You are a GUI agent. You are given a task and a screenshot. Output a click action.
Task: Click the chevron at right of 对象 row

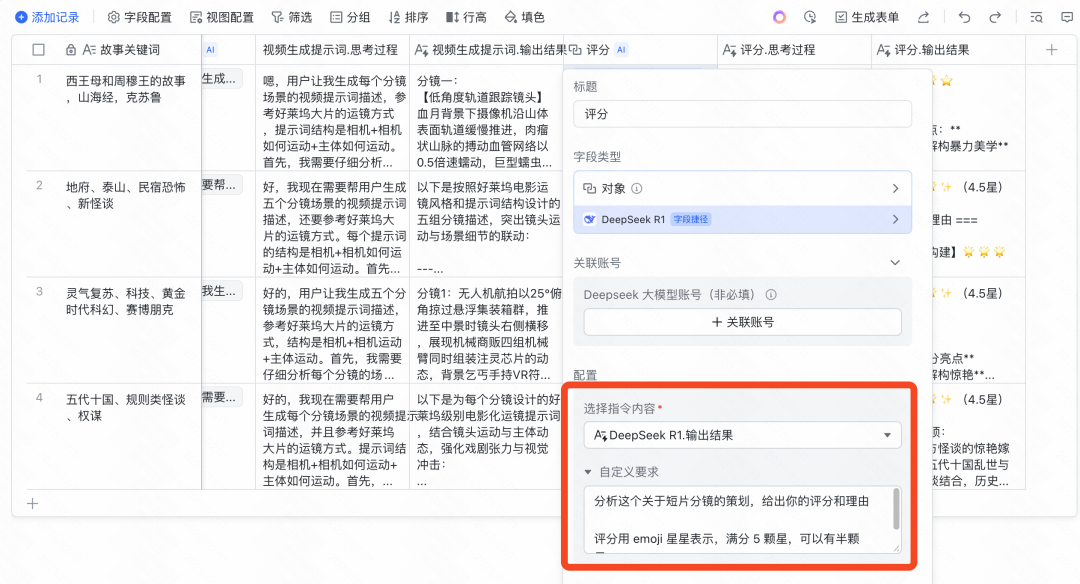[x=895, y=188]
